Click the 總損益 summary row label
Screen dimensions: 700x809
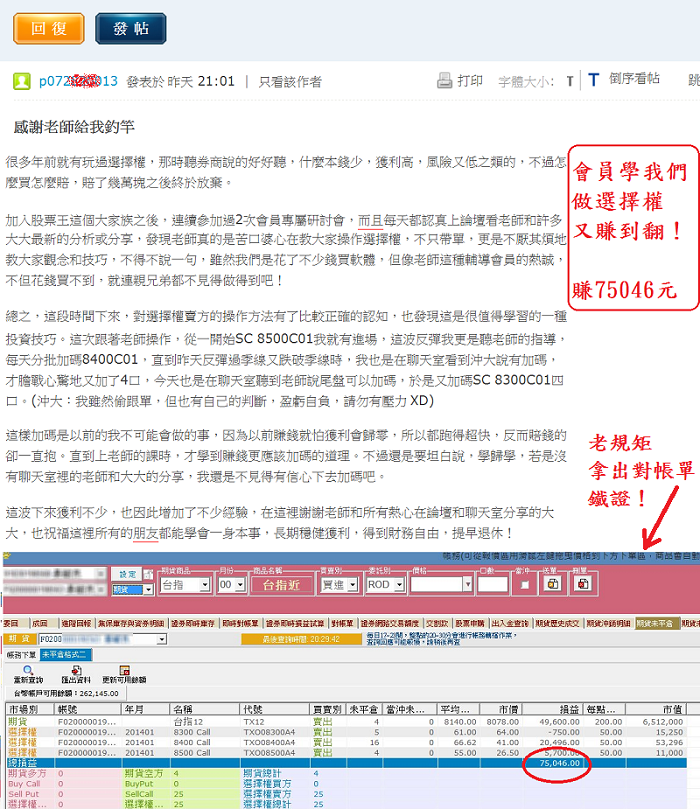pos(23,763)
